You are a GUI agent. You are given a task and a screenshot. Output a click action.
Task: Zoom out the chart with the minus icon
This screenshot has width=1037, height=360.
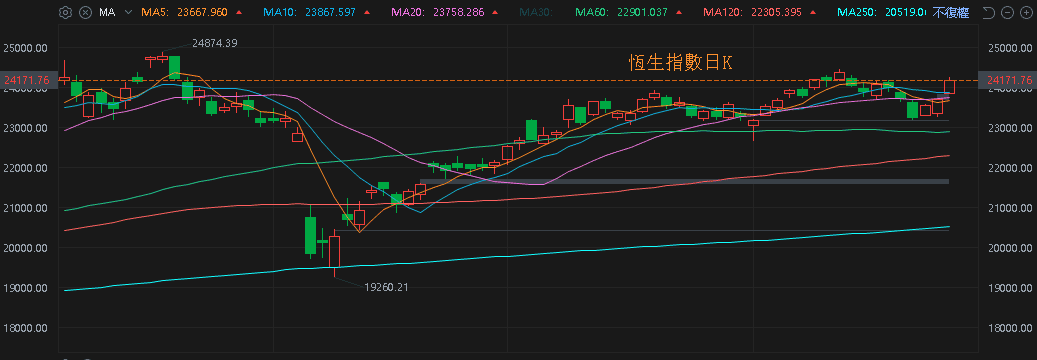click(x=1007, y=13)
